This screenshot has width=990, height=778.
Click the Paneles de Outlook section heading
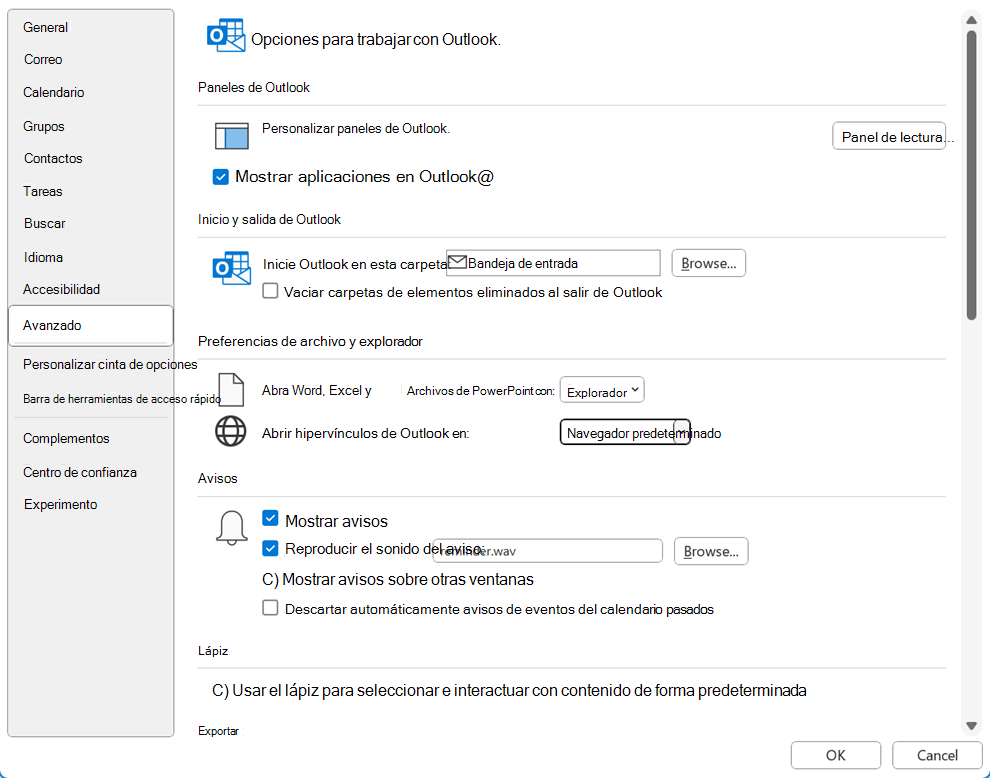[x=254, y=87]
